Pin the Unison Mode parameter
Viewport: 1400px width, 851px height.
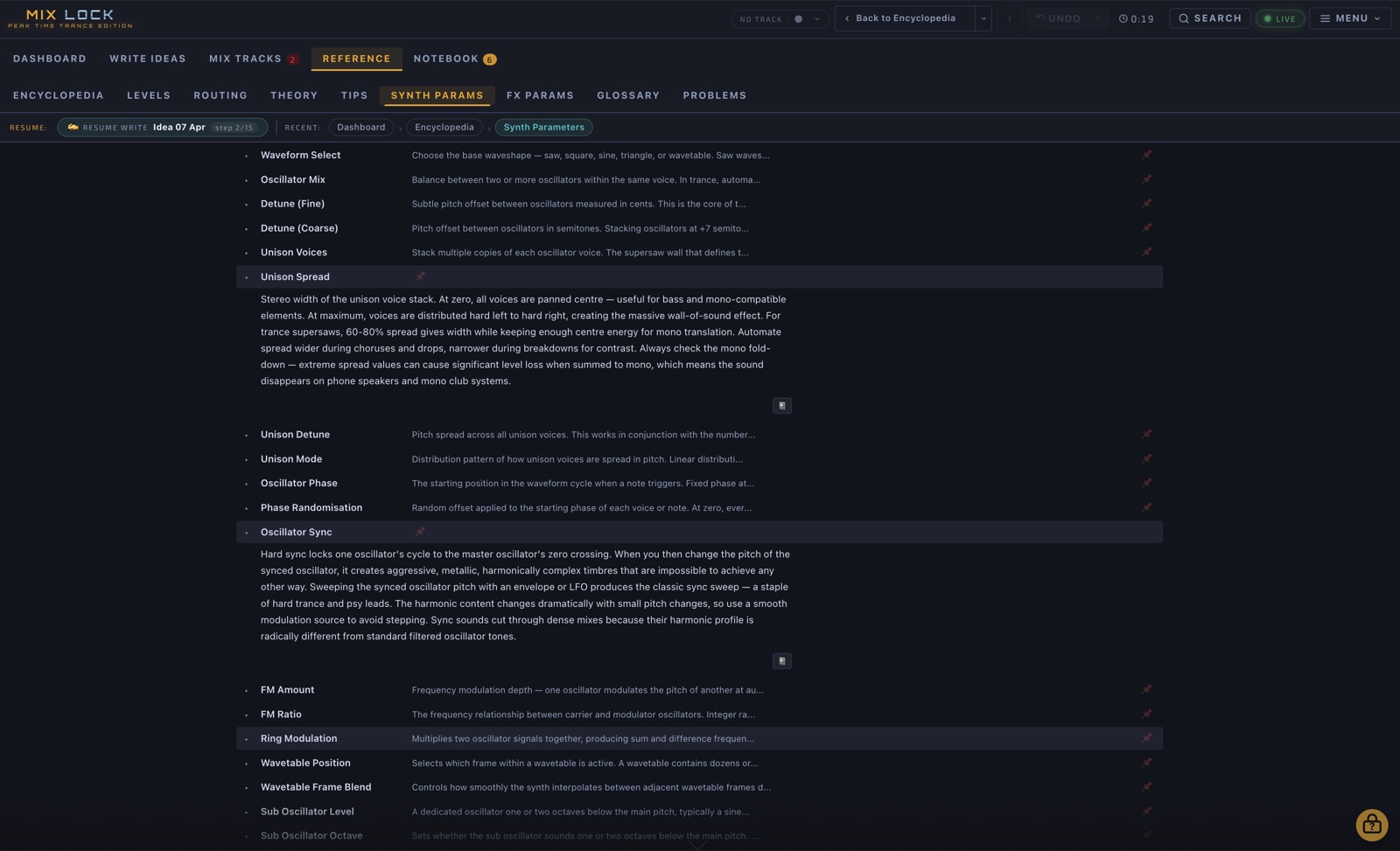pyautogui.click(x=1146, y=459)
